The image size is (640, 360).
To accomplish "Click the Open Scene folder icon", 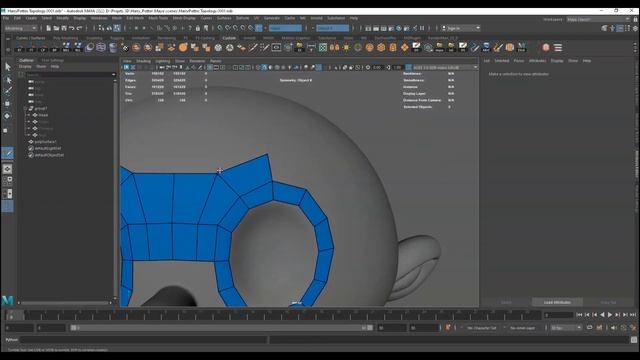I will (x=56, y=28).
